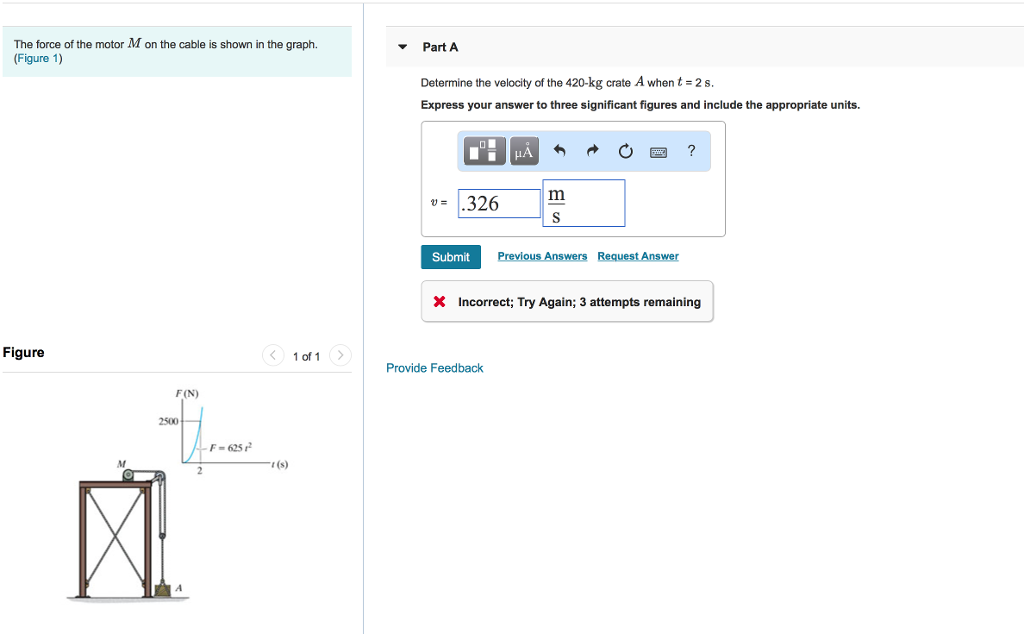Click the units field showing m/s
This screenshot has height=634, width=1024.
pyautogui.click(x=583, y=203)
